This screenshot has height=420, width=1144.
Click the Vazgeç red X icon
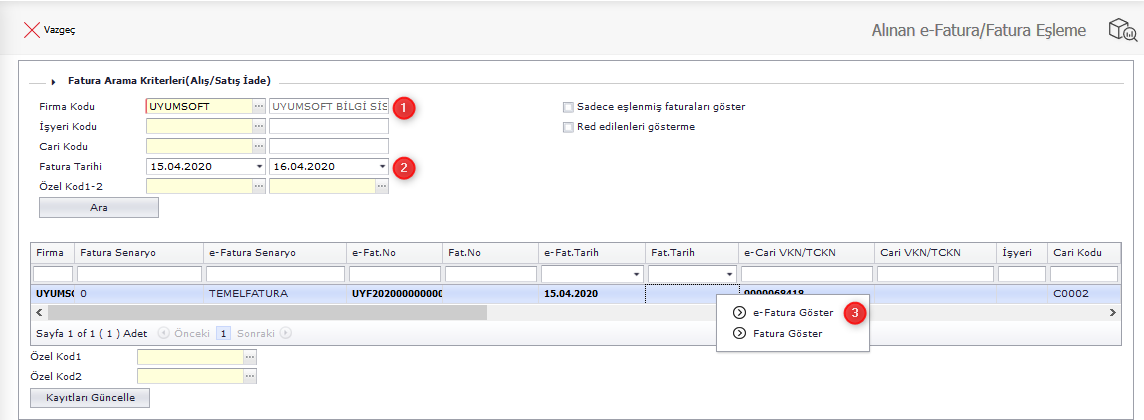[x=31, y=30]
